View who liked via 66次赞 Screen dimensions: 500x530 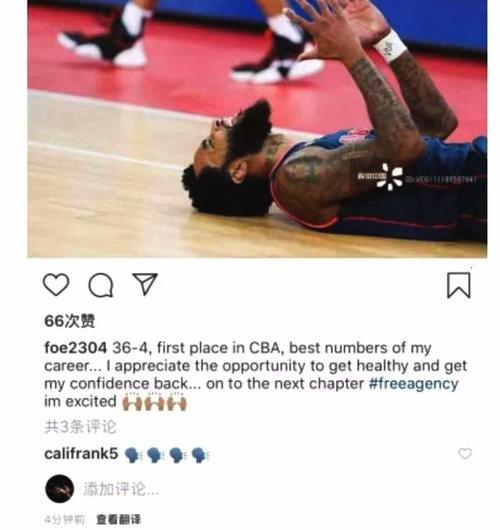click(70, 320)
